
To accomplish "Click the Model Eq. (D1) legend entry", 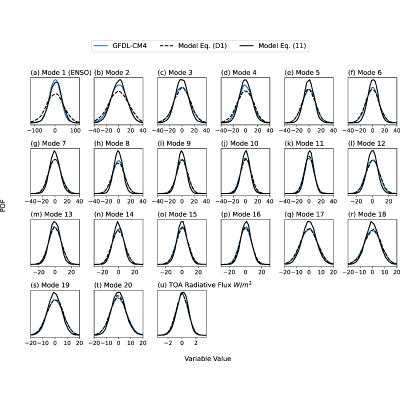I will (x=194, y=46).
